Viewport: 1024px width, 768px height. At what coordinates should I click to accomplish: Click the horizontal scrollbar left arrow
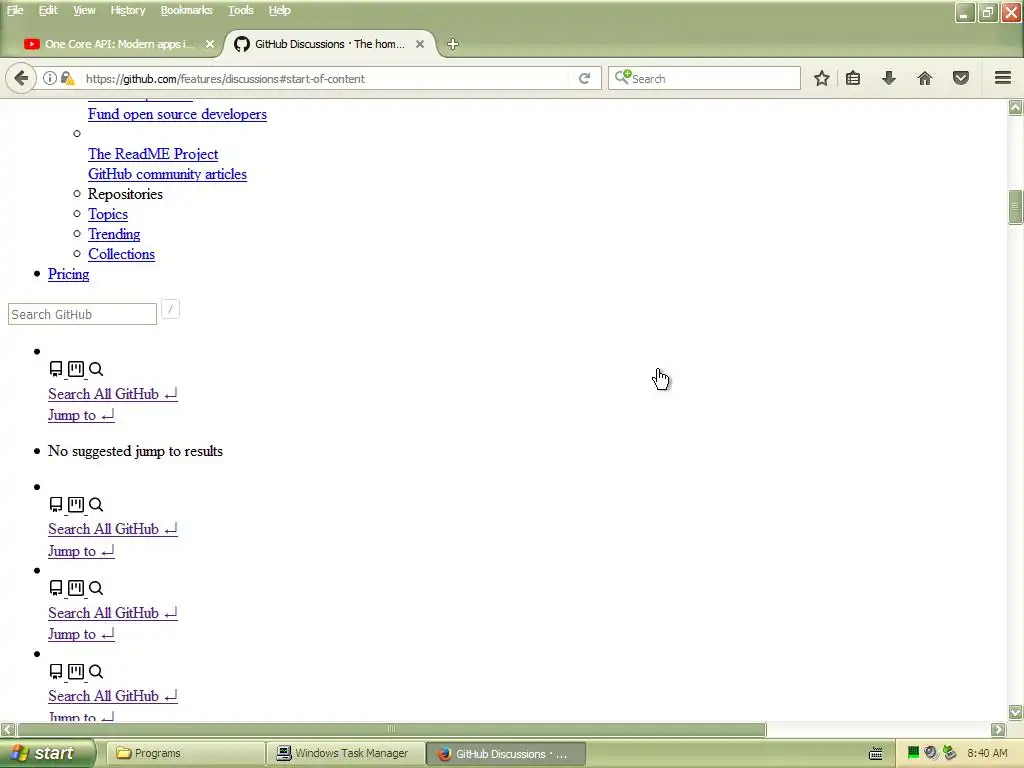(x=8, y=729)
